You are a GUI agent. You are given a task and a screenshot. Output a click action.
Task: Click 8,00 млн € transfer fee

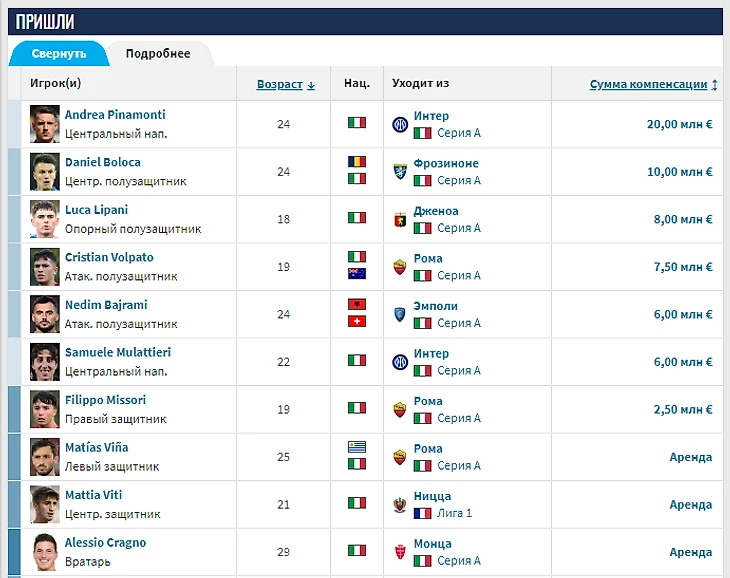683,219
